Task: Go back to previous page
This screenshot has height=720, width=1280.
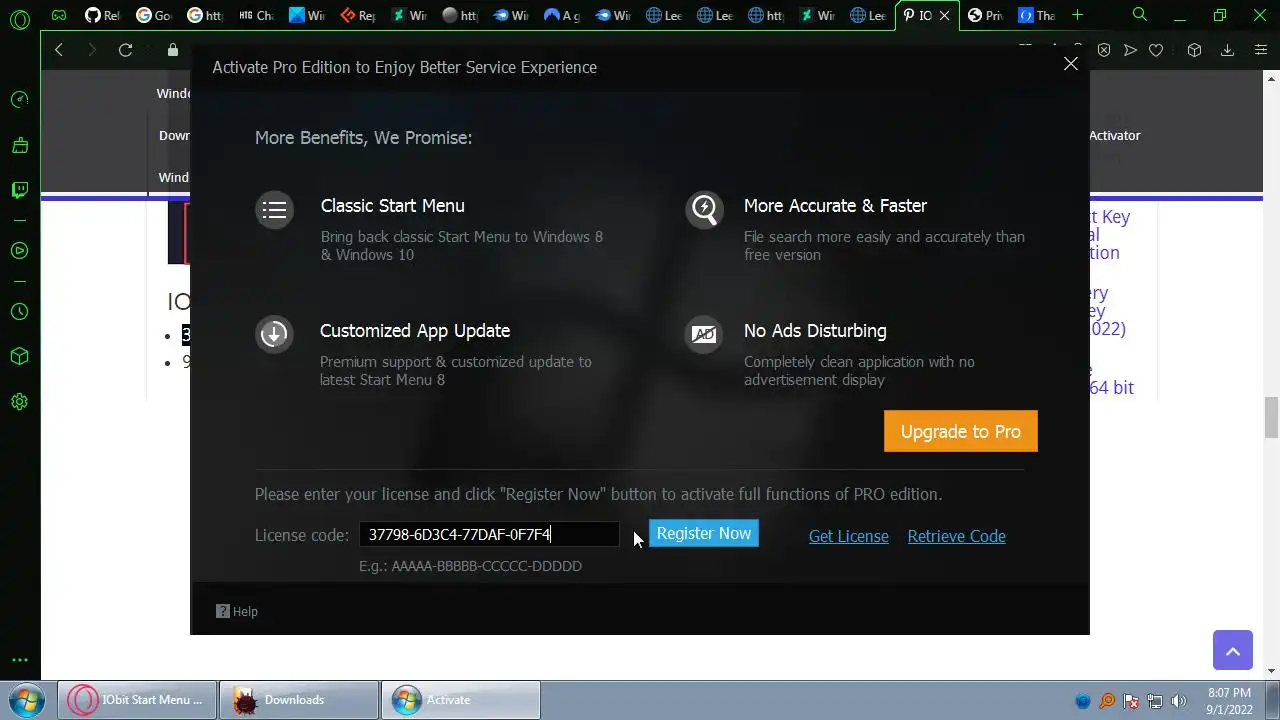Action: pyautogui.click(x=59, y=50)
